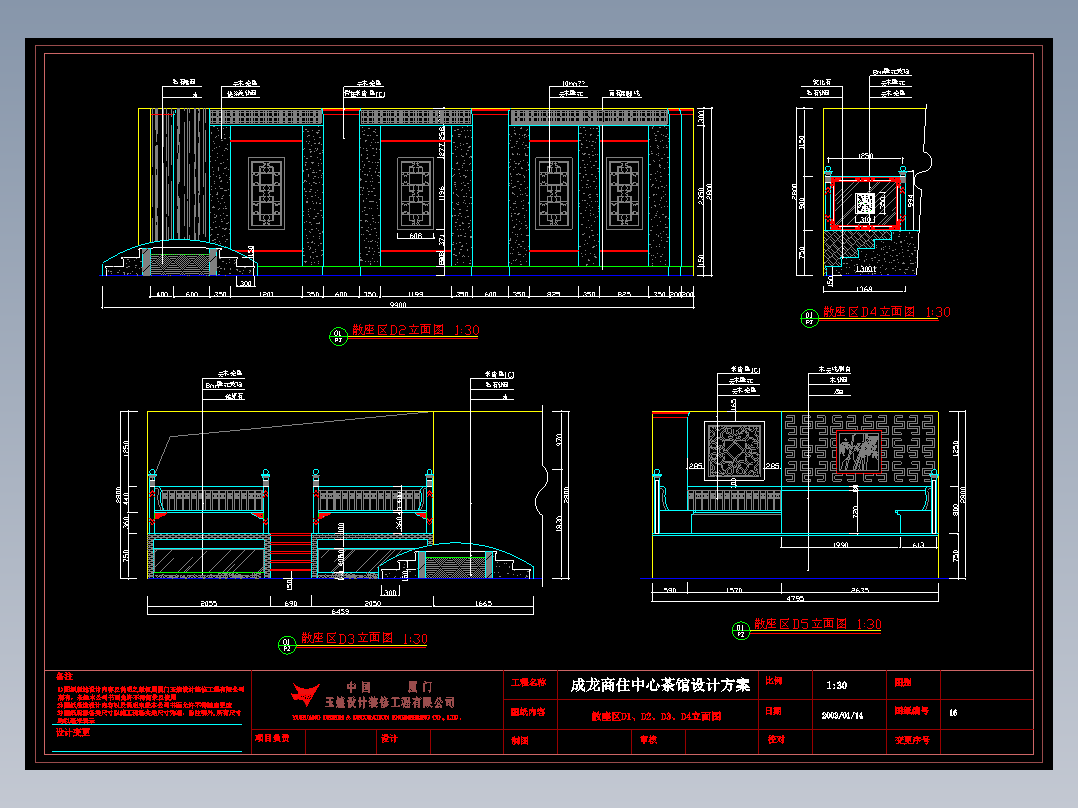Click the square carved lattice panel in D5
The width and height of the screenshot is (1078, 808).
pos(734,450)
